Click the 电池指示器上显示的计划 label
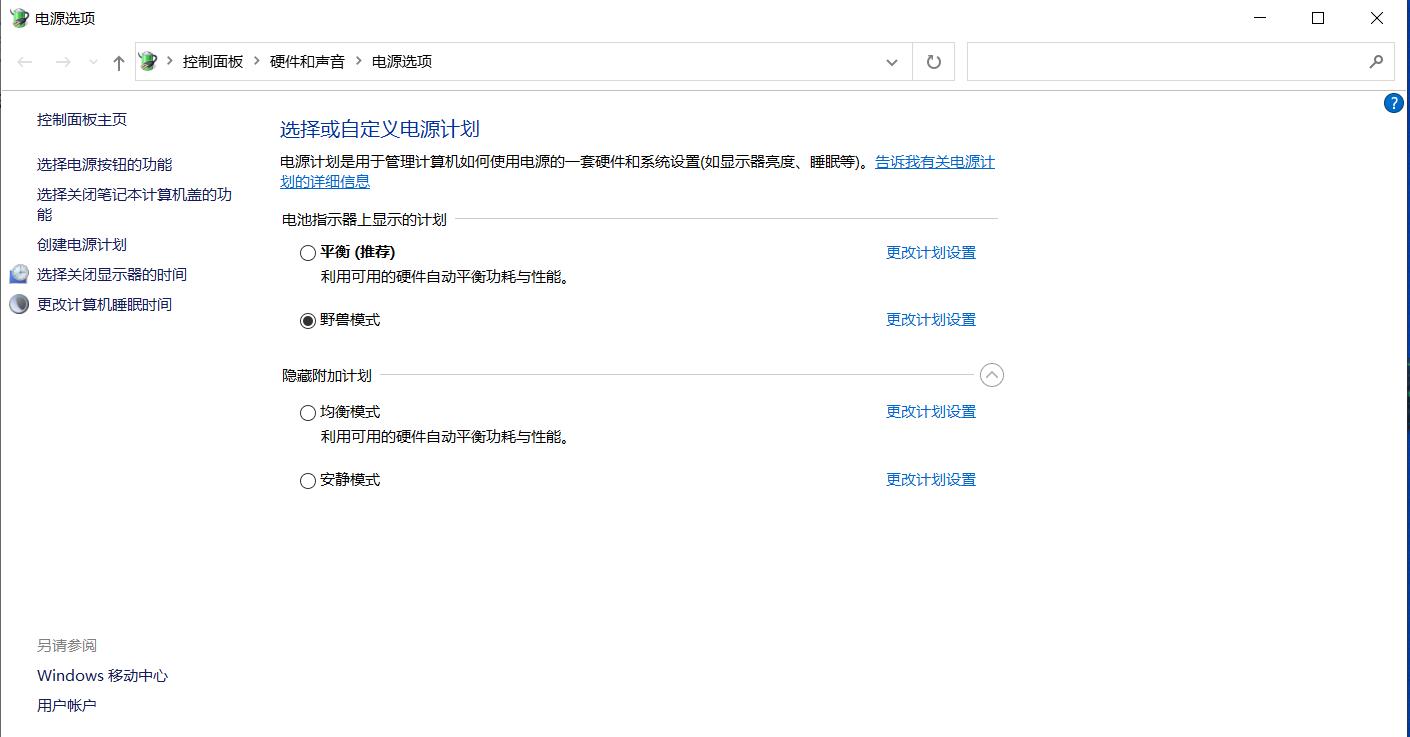Image resolution: width=1410 pixels, height=737 pixels. tap(364, 219)
